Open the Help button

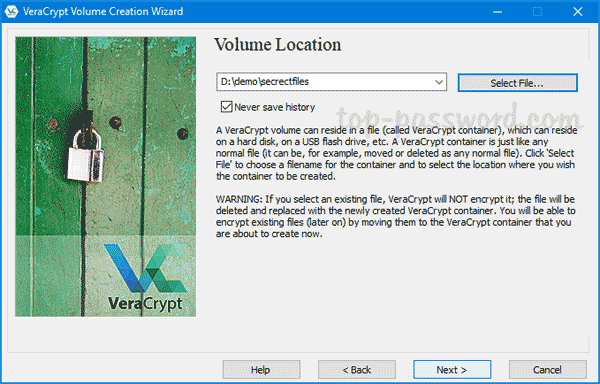[x=261, y=370]
